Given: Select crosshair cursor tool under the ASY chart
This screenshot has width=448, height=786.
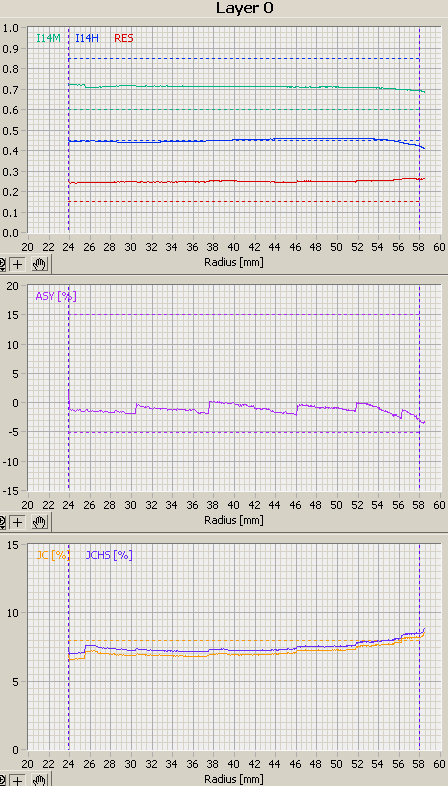Looking at the screenshot, I should [x=18, y=522].
